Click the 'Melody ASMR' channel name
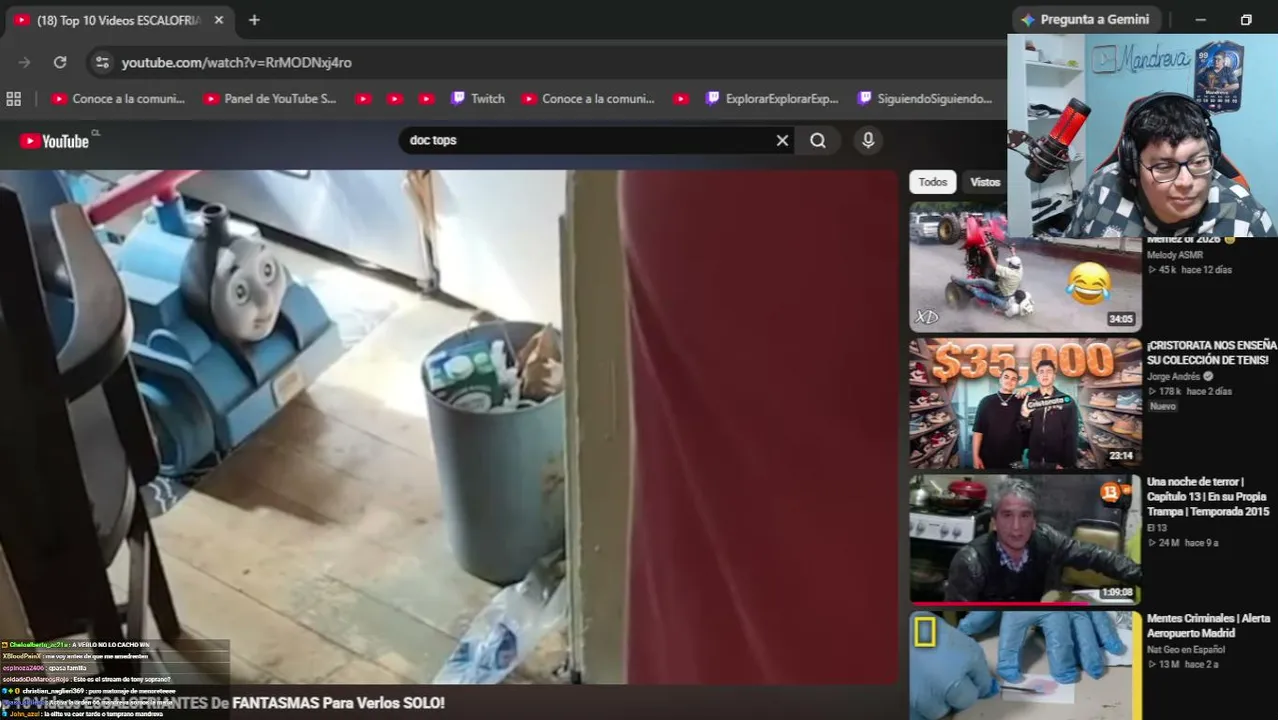The width and height of the screenshot is (1278, 720). [x=1175, y=255]
